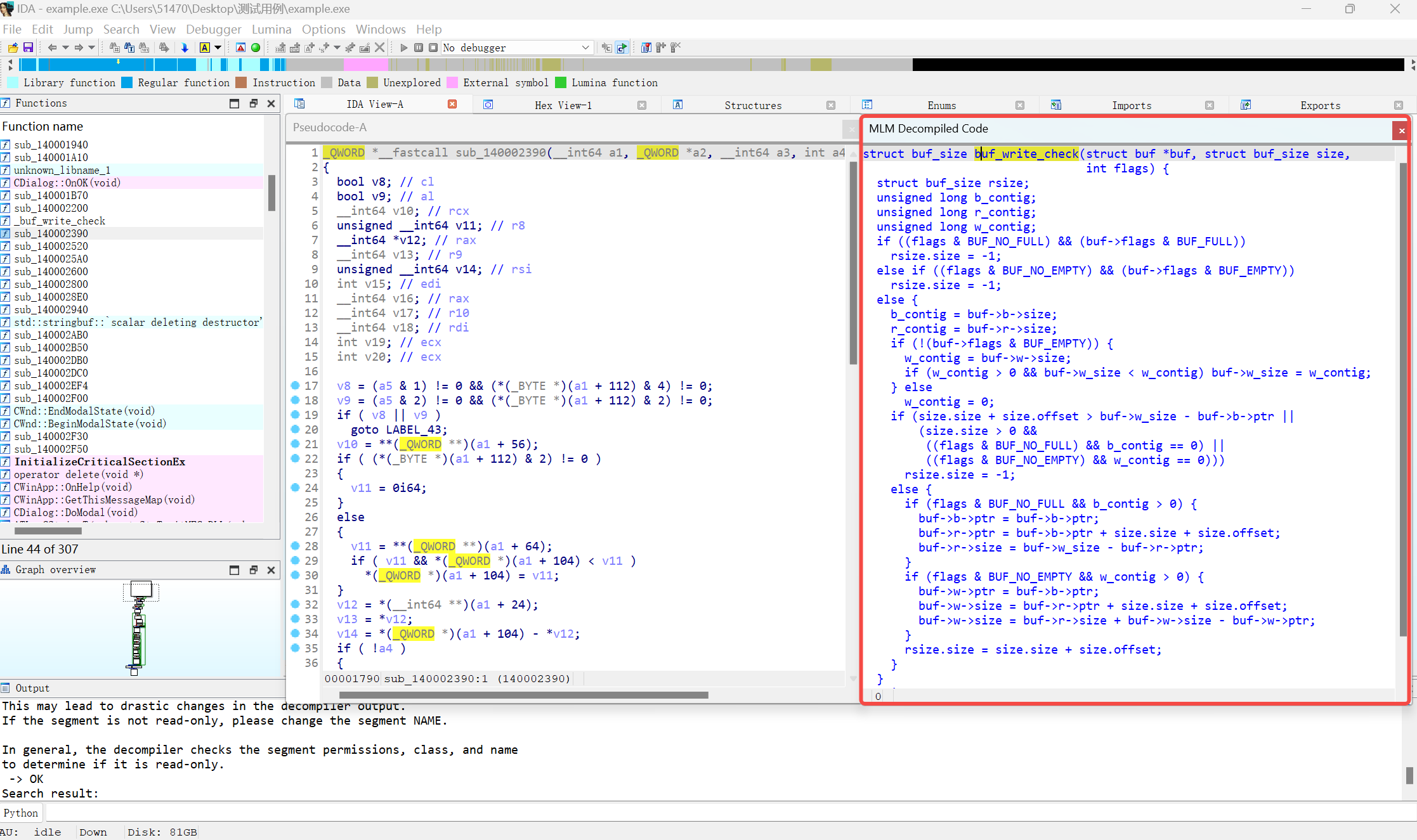
Task: Click the green circle status icon
Action: coord(256,48)
